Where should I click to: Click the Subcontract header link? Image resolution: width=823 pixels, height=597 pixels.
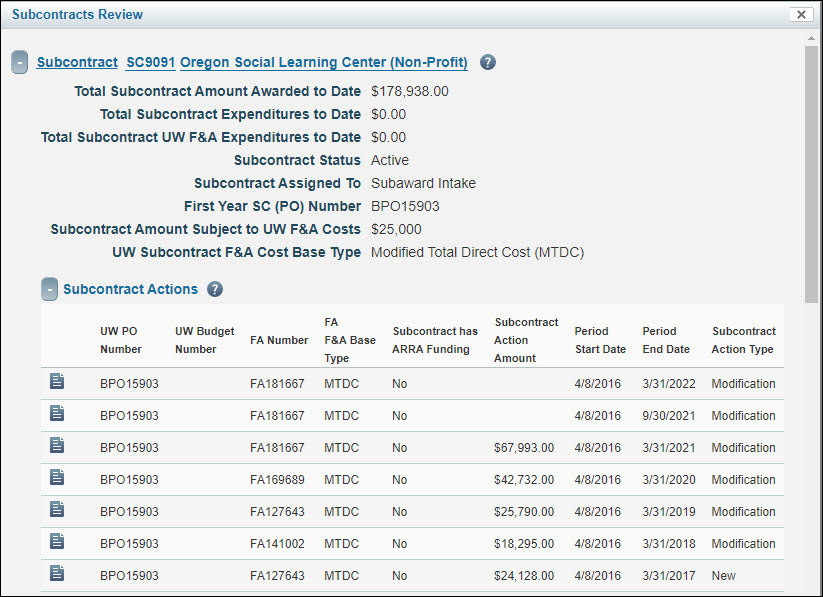point(77,61)
